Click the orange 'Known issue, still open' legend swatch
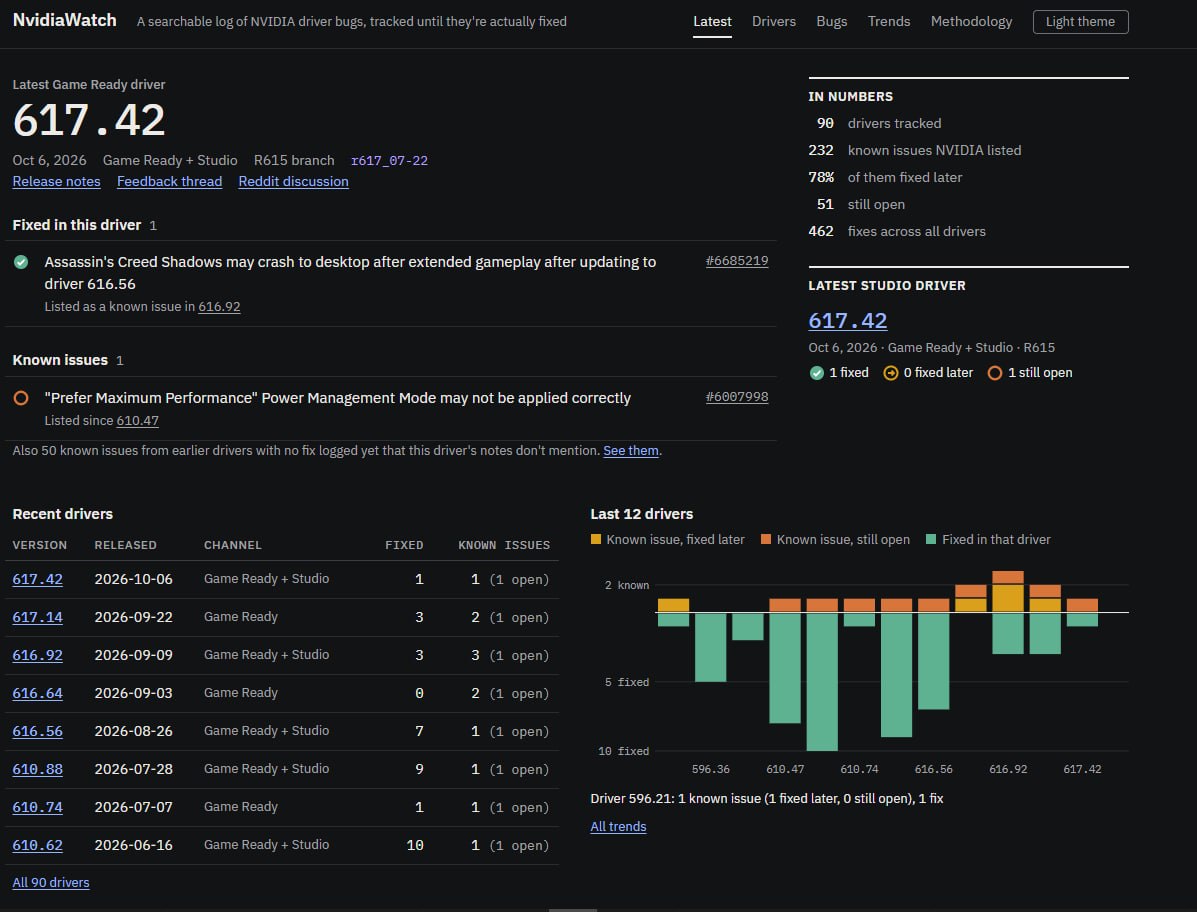The height and width of the screenshot is (912, 1197). coord(766,540)
